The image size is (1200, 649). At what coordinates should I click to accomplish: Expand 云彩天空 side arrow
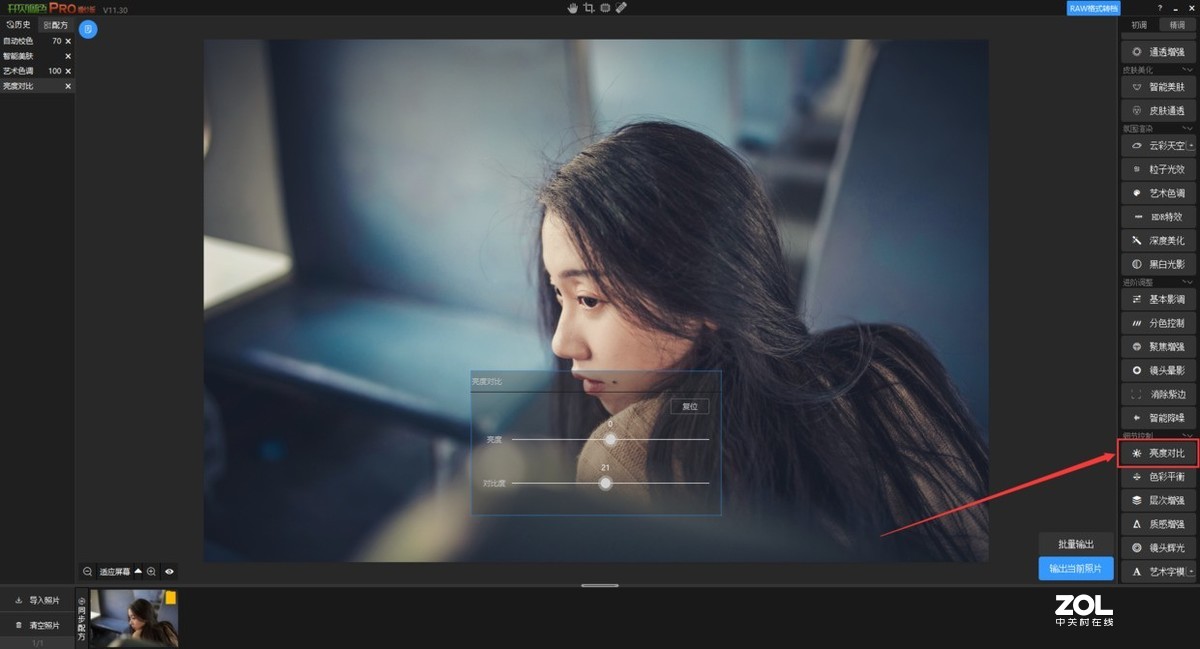click(1190, 146)
